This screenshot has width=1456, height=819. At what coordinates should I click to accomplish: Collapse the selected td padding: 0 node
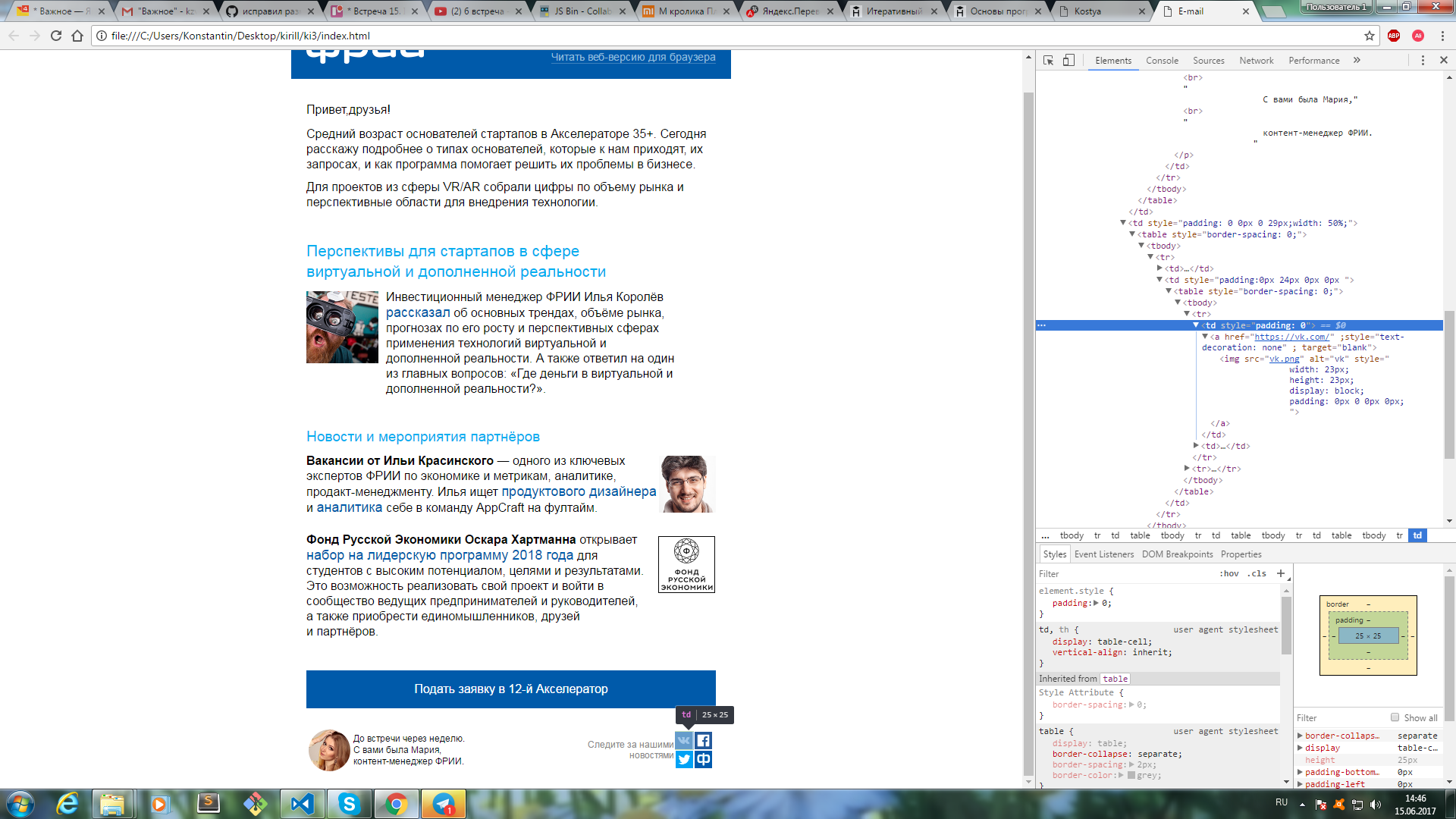1196,325
